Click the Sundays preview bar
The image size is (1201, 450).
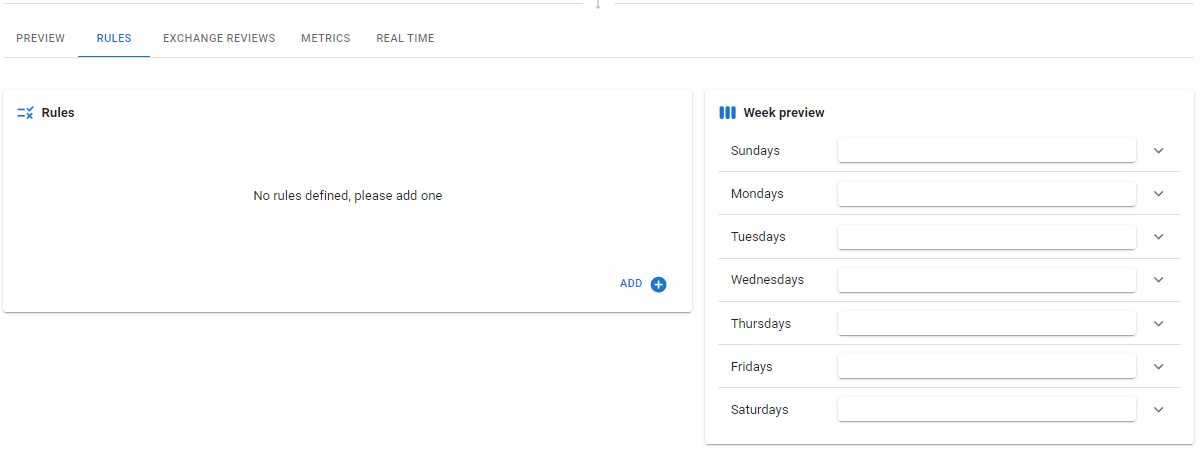click(x=986, y=151)
